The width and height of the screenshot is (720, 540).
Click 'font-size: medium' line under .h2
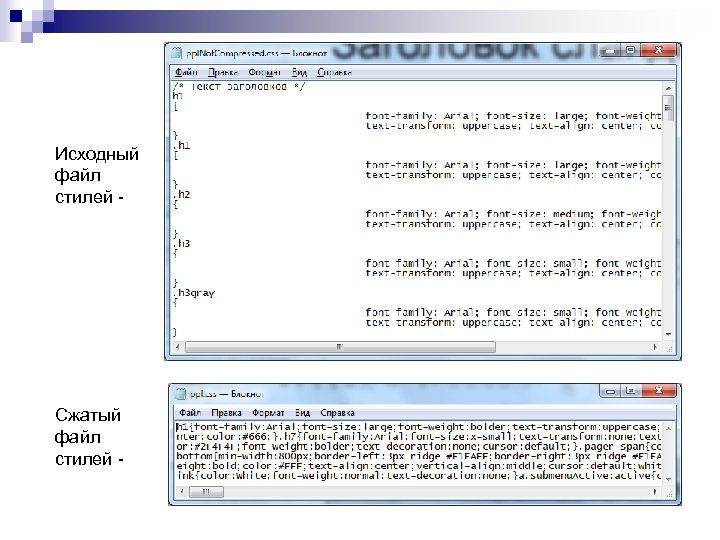tap(513, 214)
